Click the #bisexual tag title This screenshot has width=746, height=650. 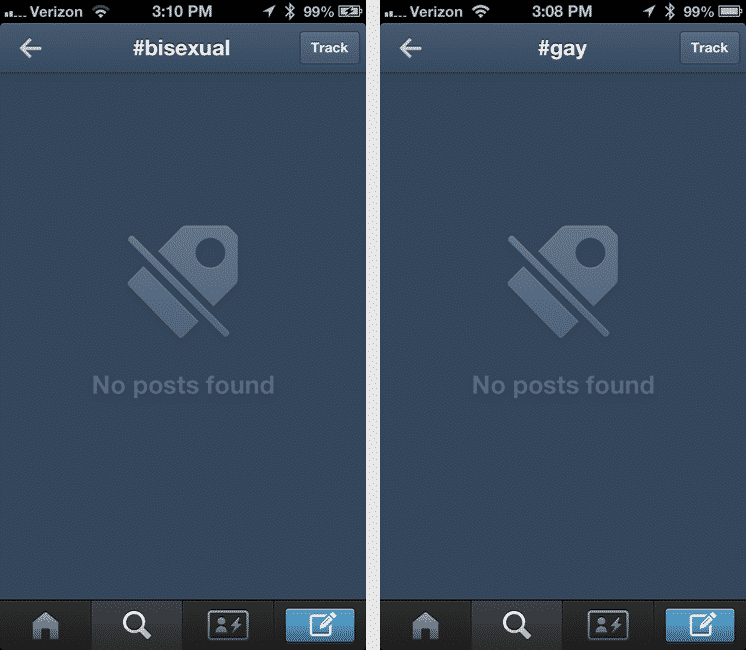coord(181,48)
